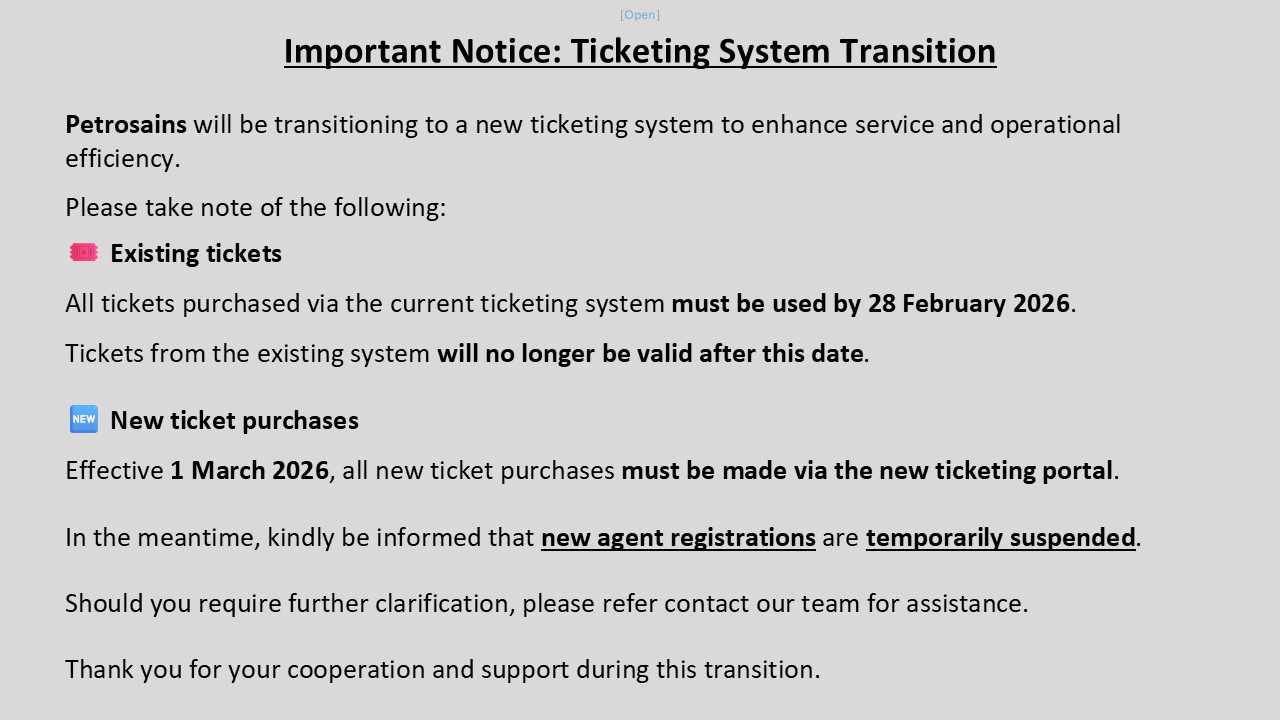
Task: Click the bold "1 March 2026" date
Action: click(249, 470)
